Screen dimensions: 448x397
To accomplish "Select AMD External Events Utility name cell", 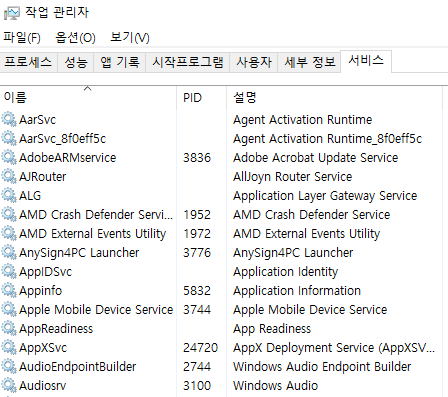I will (93, 233).
